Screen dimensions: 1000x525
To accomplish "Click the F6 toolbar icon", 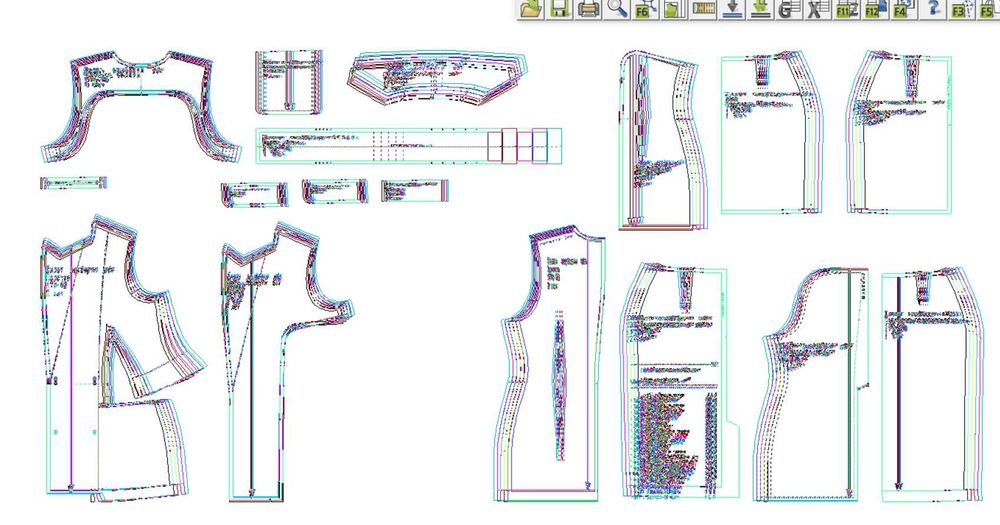I will point(645,9).
